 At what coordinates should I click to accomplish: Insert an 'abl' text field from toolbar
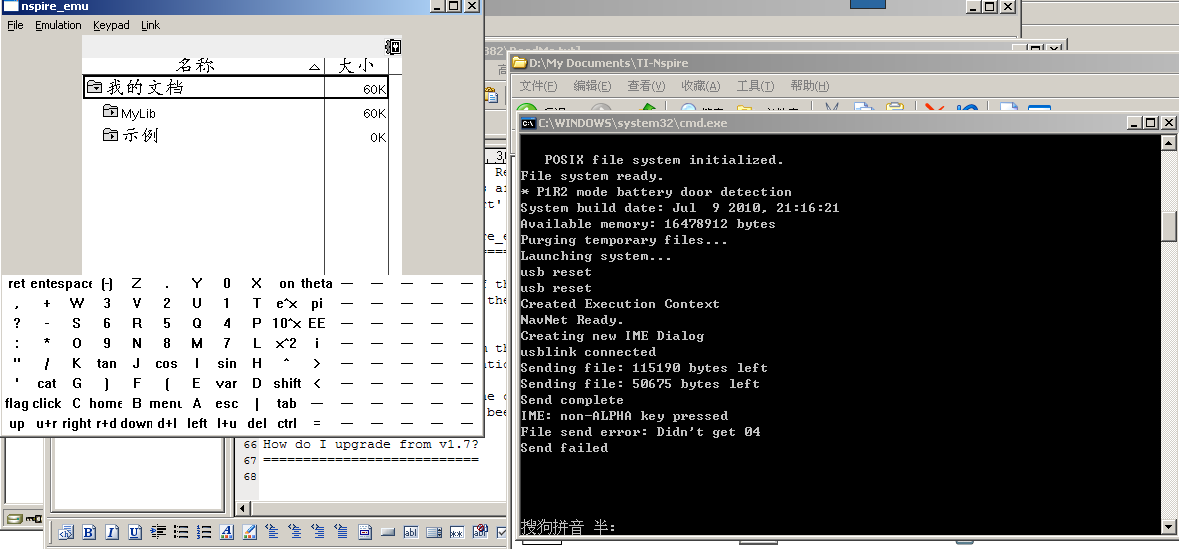point(411,532)
